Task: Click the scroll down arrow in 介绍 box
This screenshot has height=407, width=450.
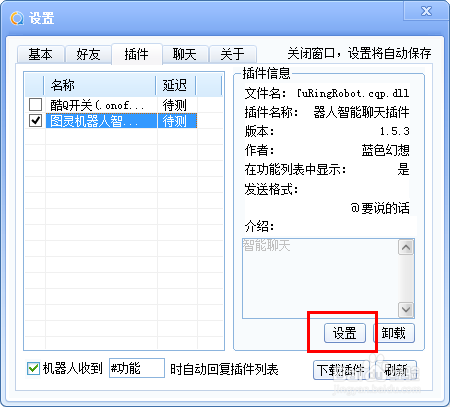Action: [x=406, y=310]
